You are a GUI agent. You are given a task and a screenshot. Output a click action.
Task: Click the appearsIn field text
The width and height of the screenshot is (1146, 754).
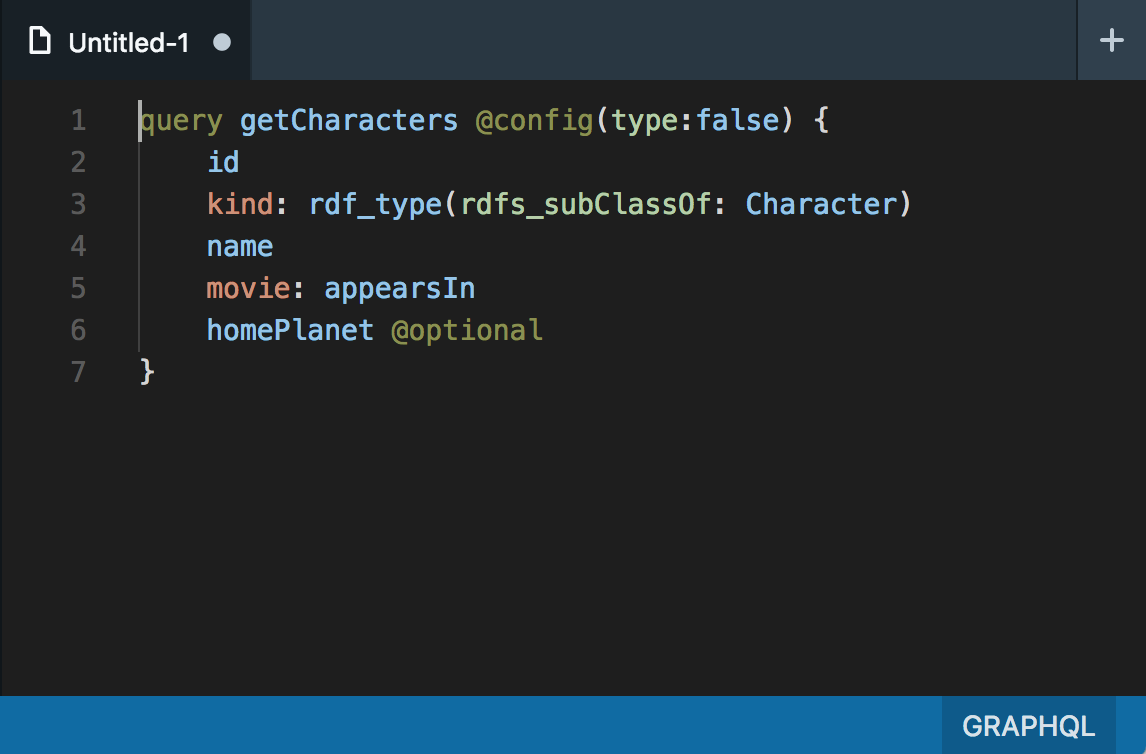tap(399, 289)
